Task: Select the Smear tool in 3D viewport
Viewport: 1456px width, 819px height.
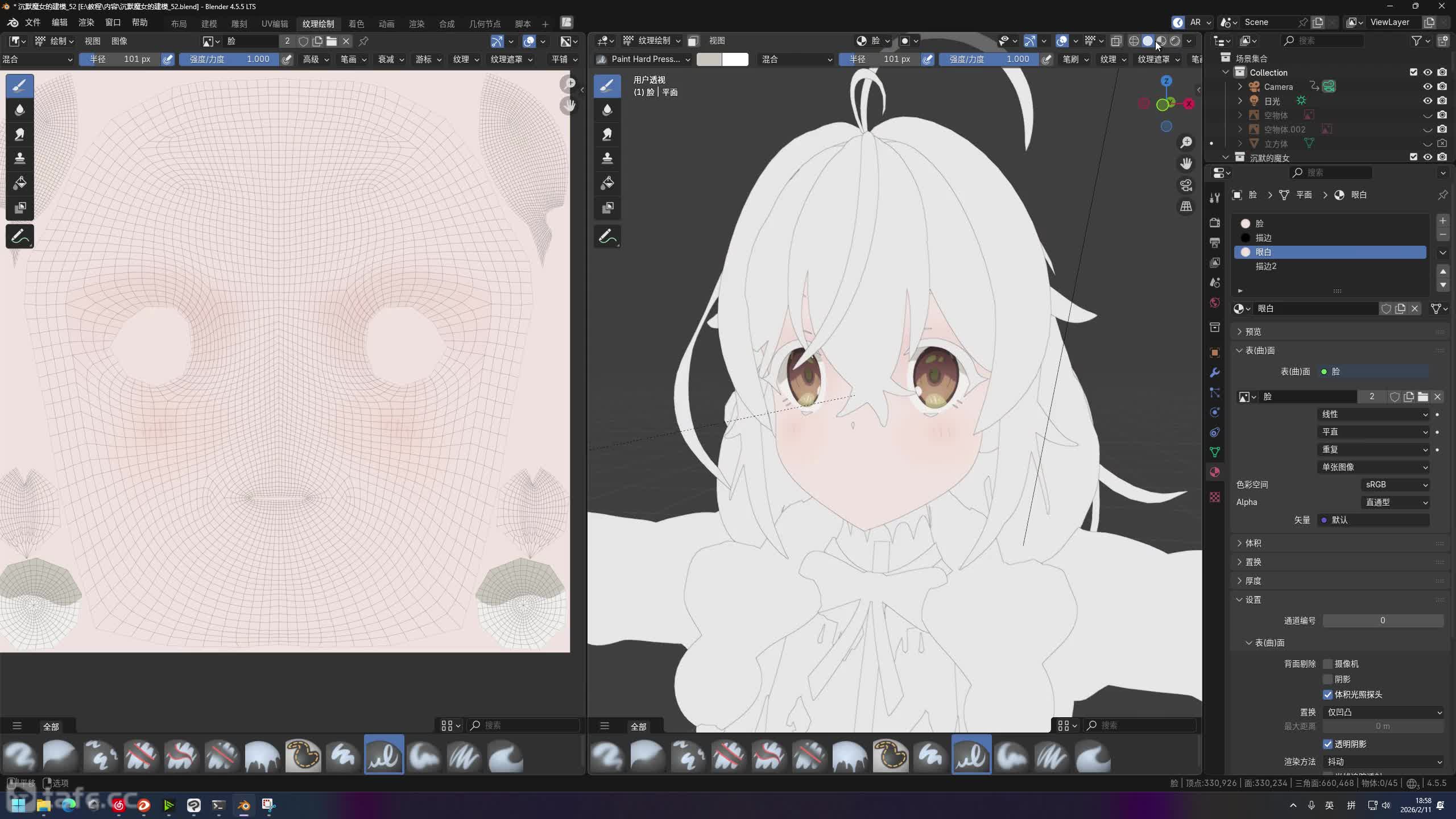Action: (607, 134)
